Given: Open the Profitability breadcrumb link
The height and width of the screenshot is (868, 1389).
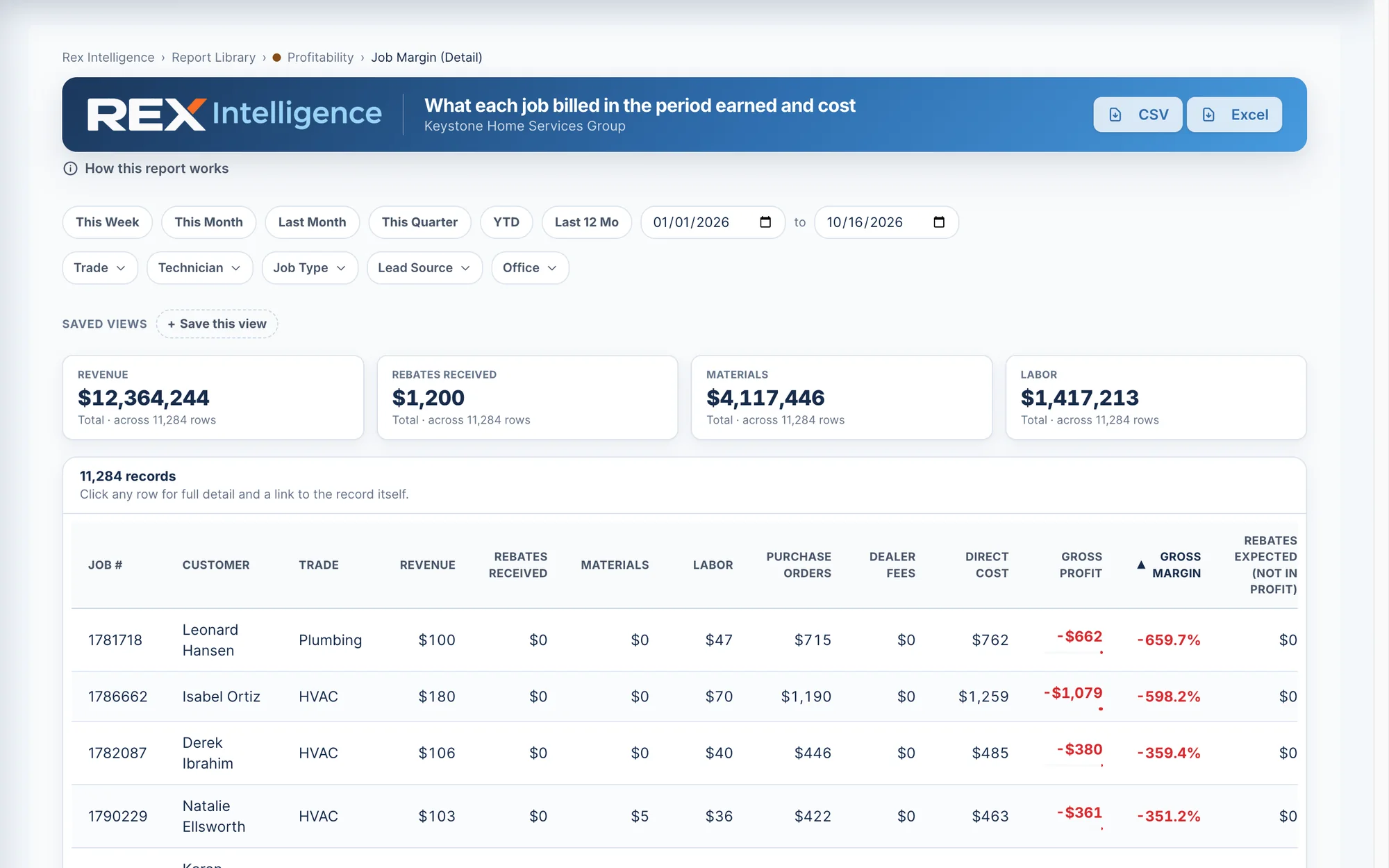Looking at the screenshot, I should 320,58.
